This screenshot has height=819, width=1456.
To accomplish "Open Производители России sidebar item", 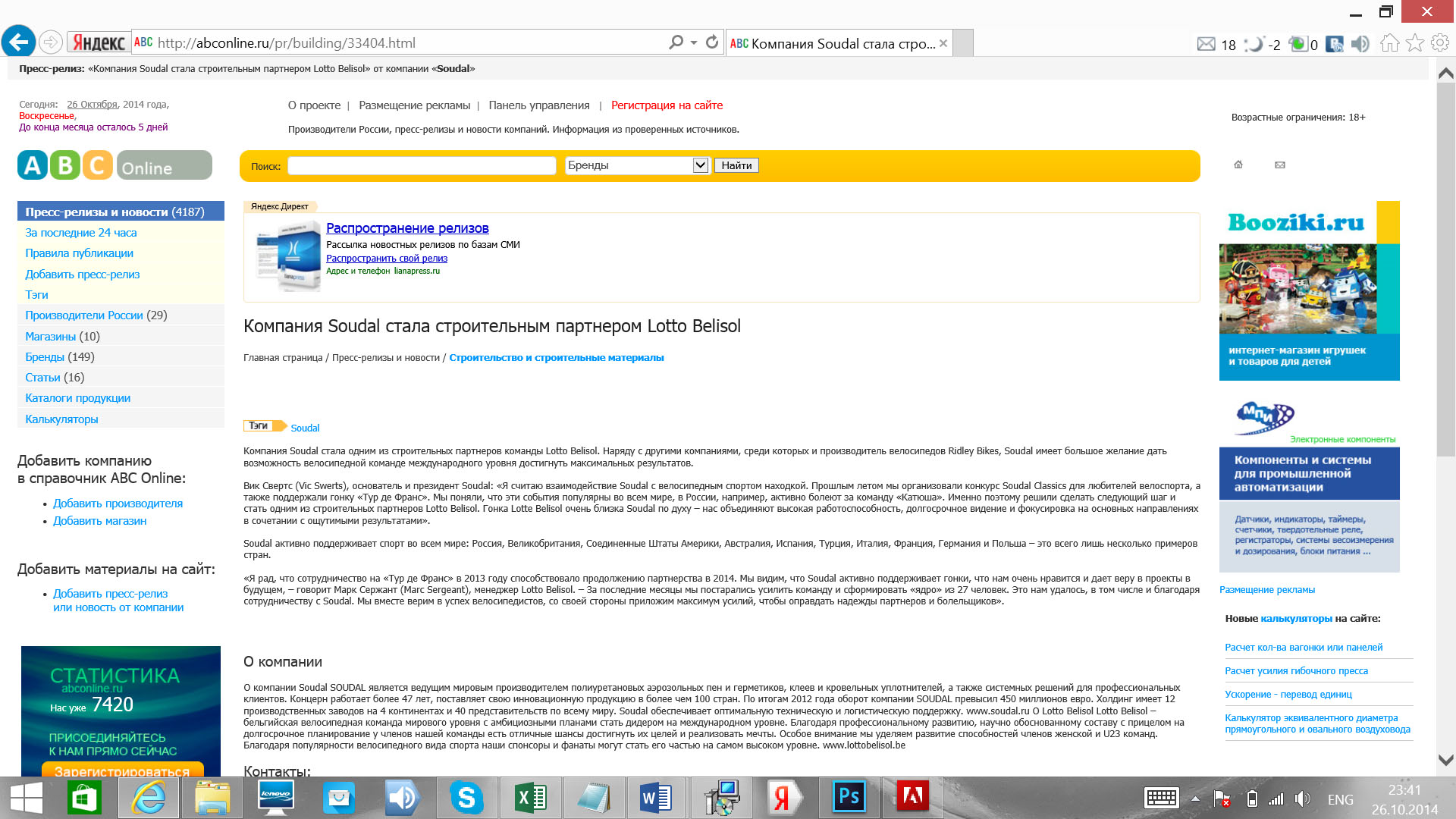I will (84, 315).
